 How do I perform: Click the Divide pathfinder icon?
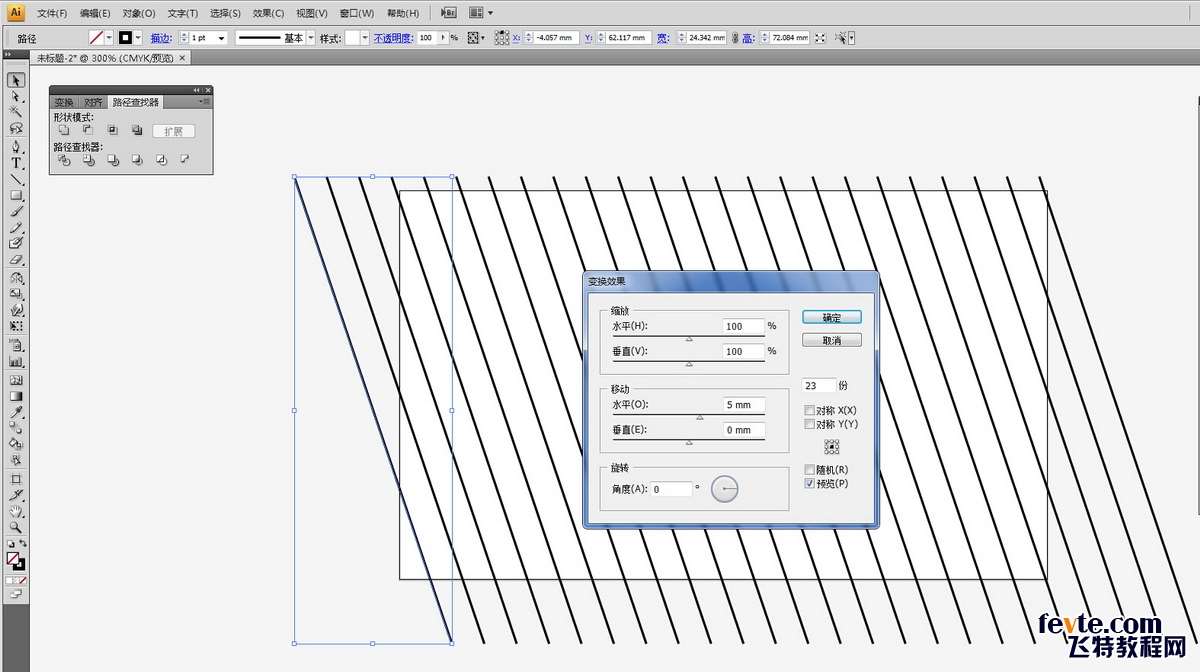(x=64, y=160)
